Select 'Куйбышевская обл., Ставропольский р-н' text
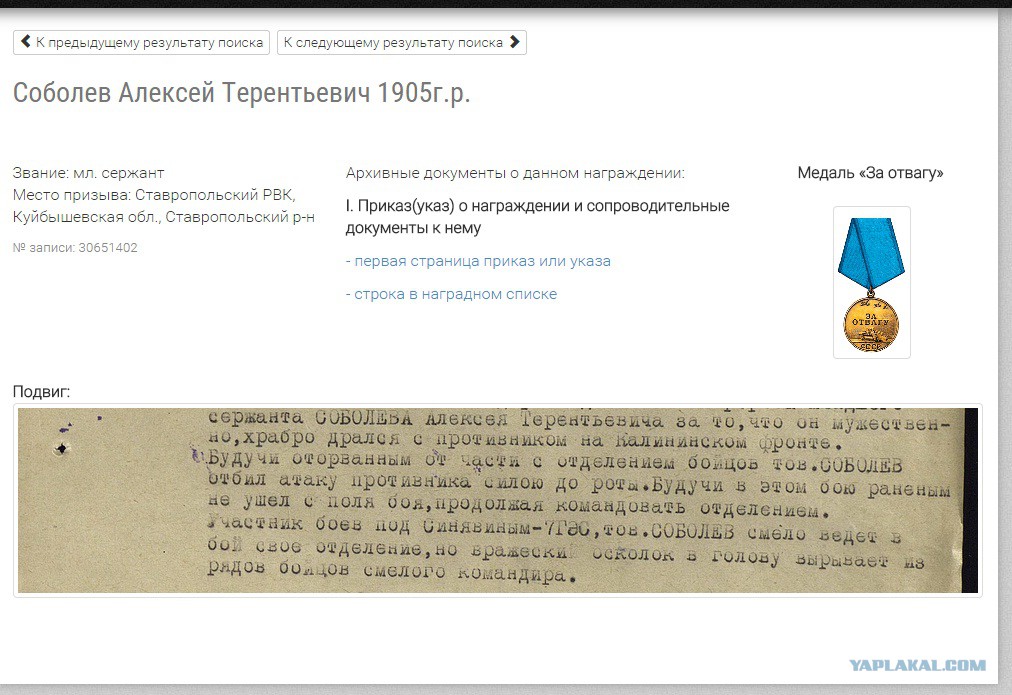The image size is (1012, 695). tap(164, 217)
